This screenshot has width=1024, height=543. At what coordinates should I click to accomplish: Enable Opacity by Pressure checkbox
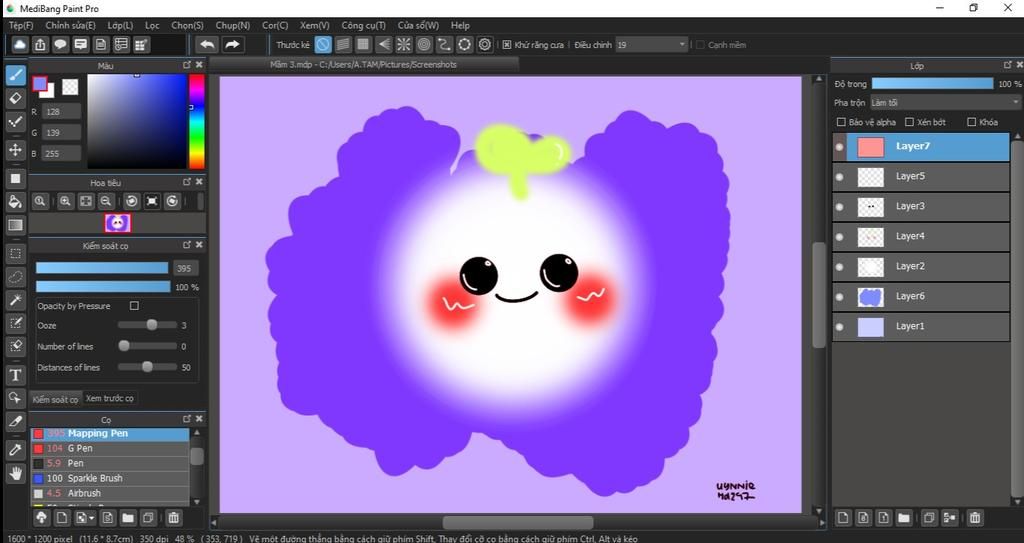click(134, 306)
